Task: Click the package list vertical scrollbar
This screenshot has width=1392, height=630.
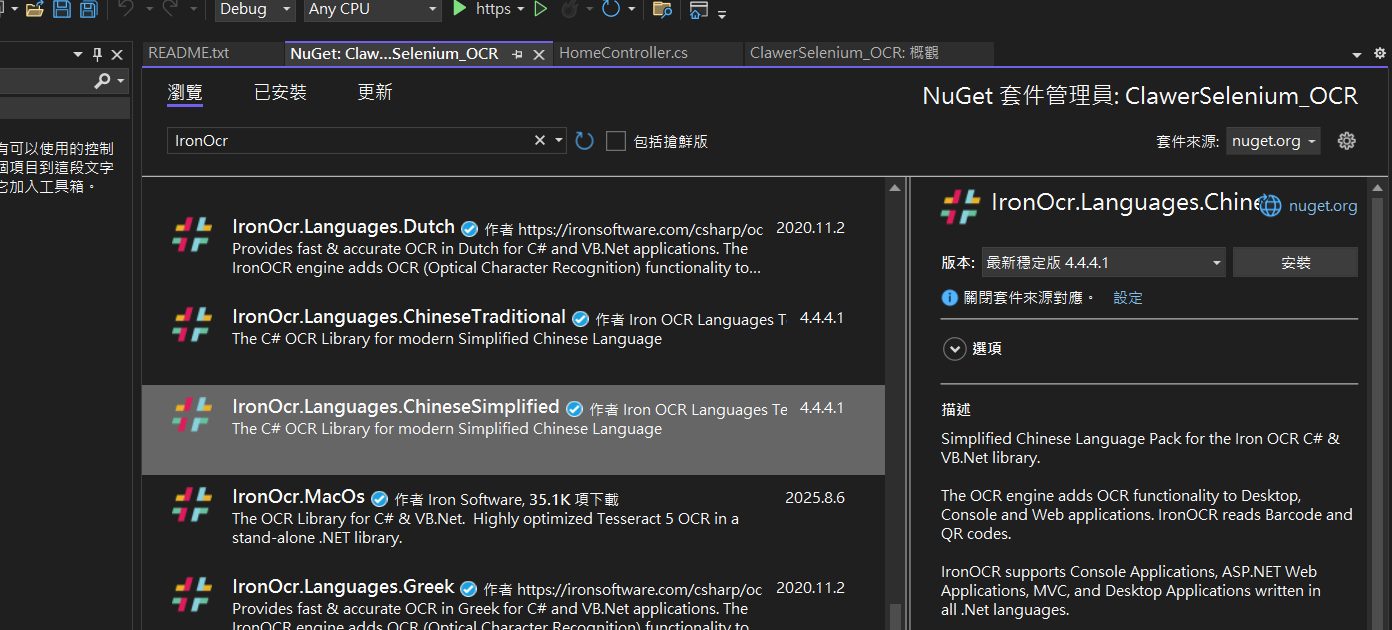Action: tap(895, 400)
